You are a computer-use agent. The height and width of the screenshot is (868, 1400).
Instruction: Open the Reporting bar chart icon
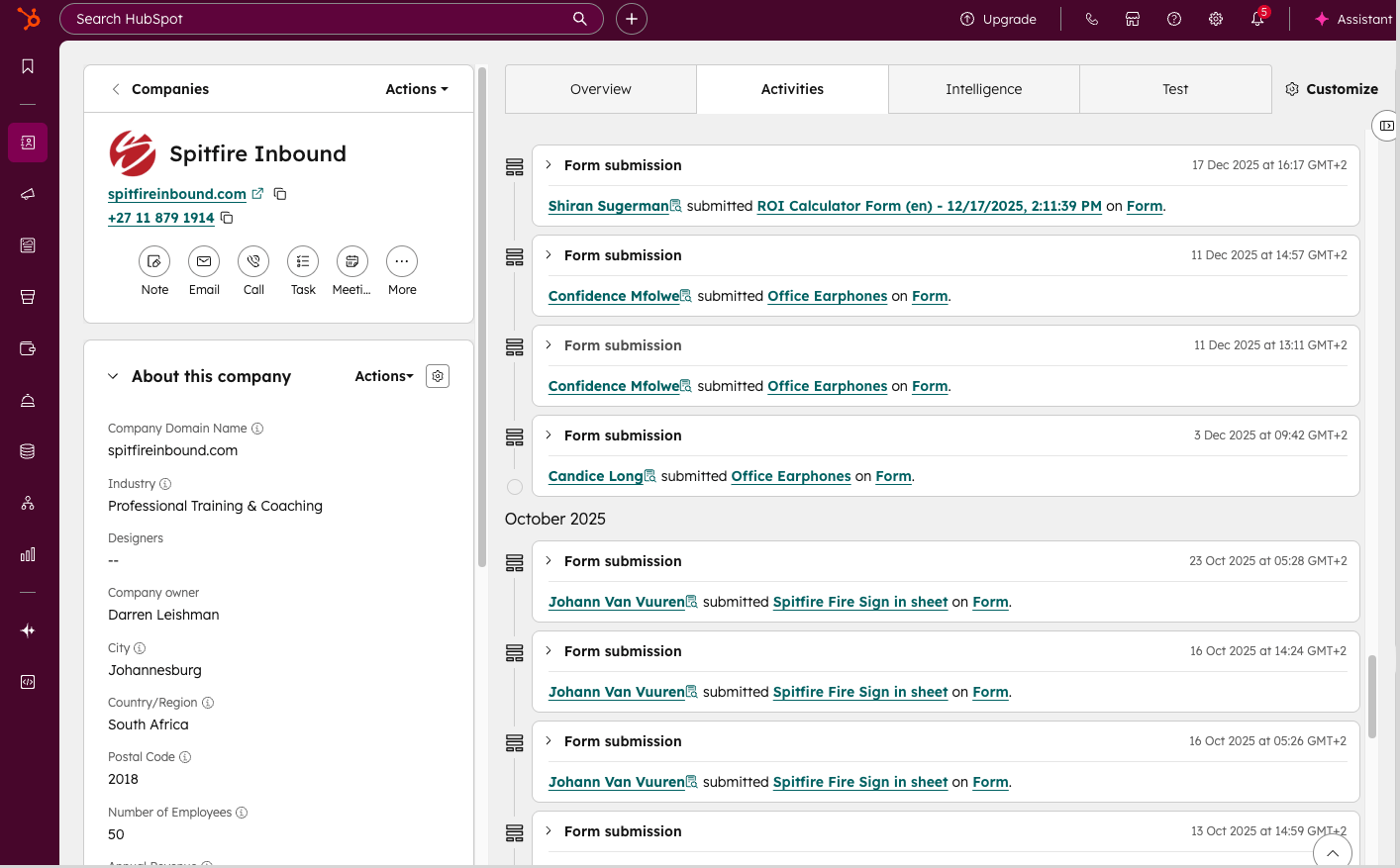coord(27,554)
